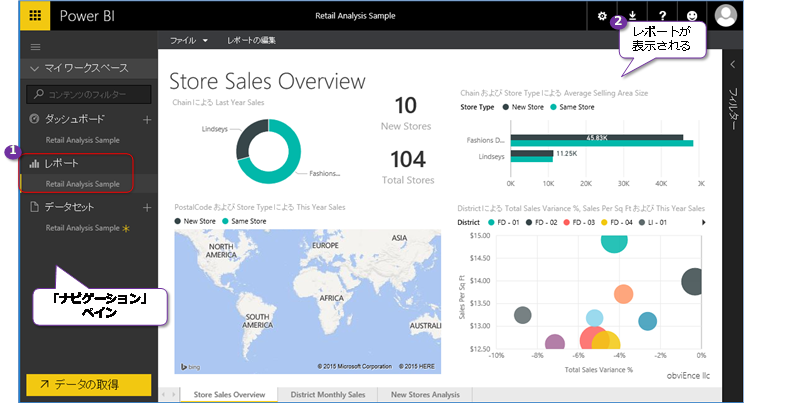This screenshot has width=800, height=405.
Task: Select the レポート heading
Action: coord(61,163)
